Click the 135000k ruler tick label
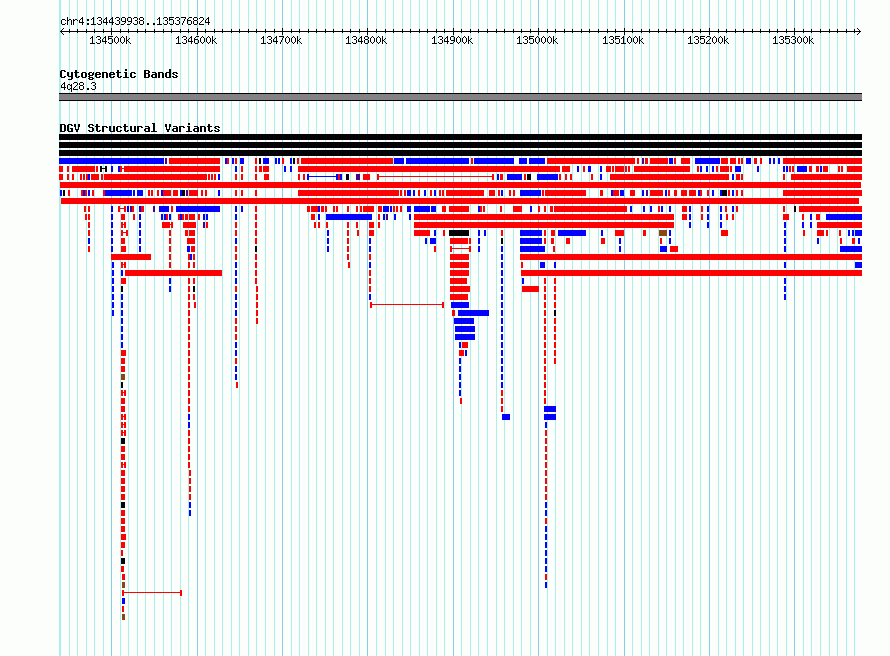 (537, 40)
